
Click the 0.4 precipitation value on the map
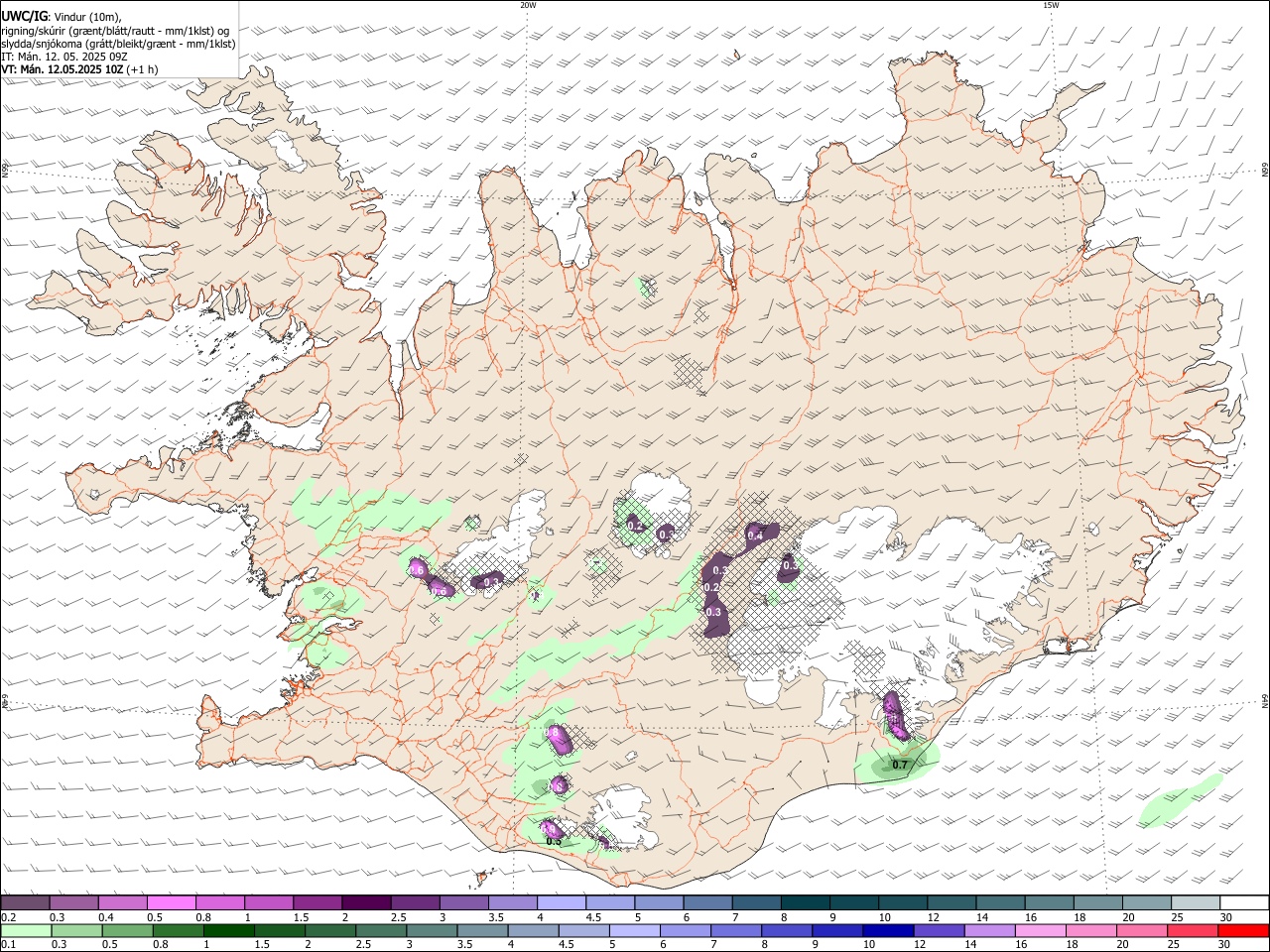coord(755,535)
